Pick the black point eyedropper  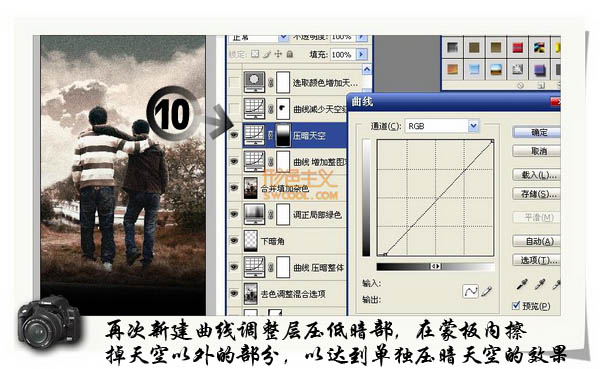tap(521, 284)
